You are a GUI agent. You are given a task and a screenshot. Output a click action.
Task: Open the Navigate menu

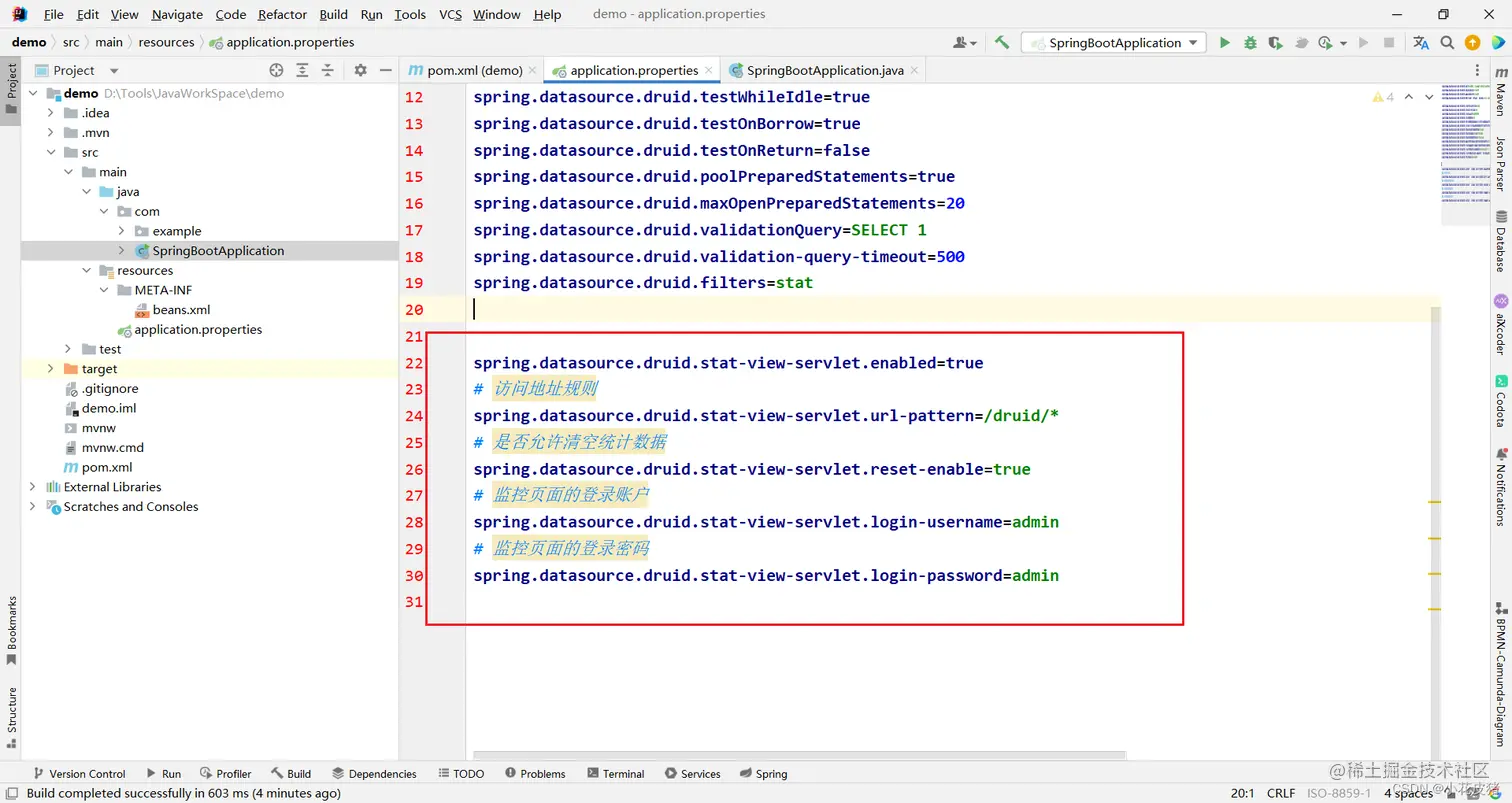point(177,14)
